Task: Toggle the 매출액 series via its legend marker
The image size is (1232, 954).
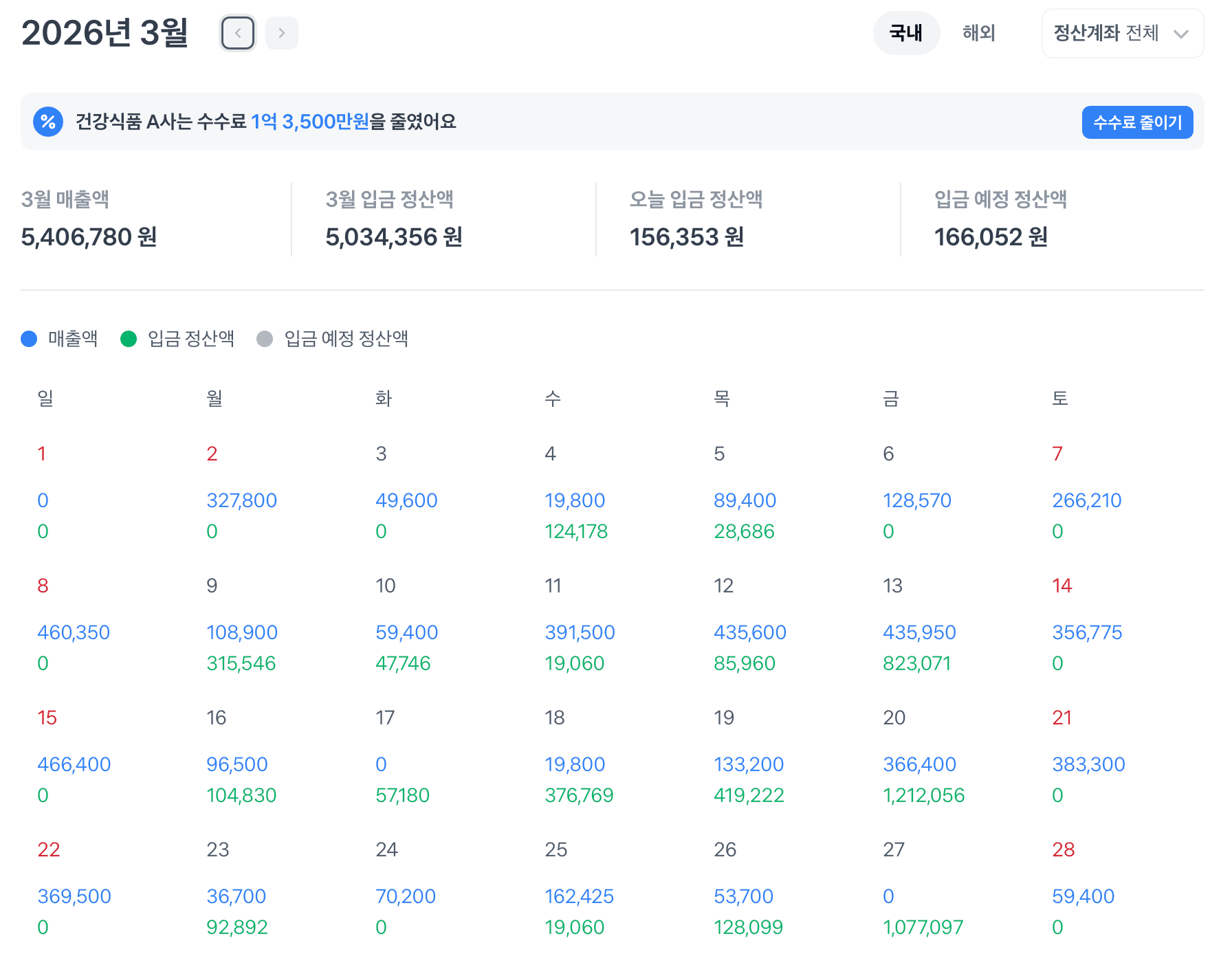Action: [29, 338]
